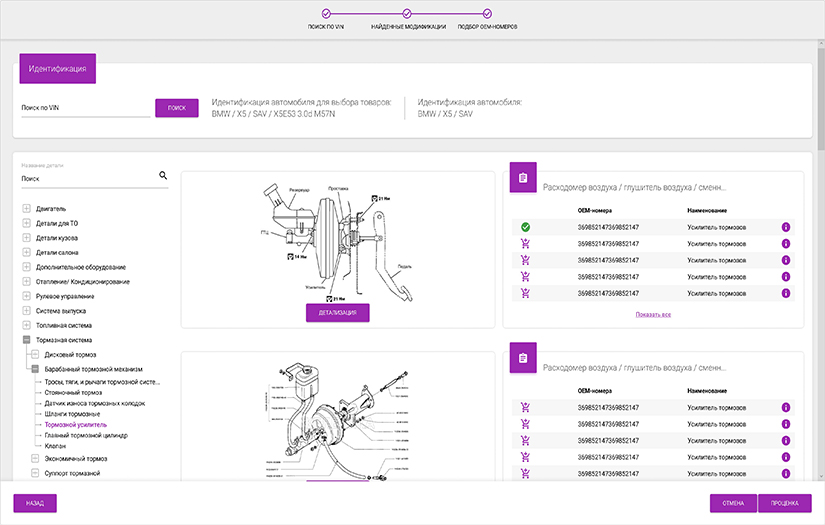Click the checkmark step icon above Найденные модификации
This screenshot has width=825, height=525.
click(x=407, y=13)
